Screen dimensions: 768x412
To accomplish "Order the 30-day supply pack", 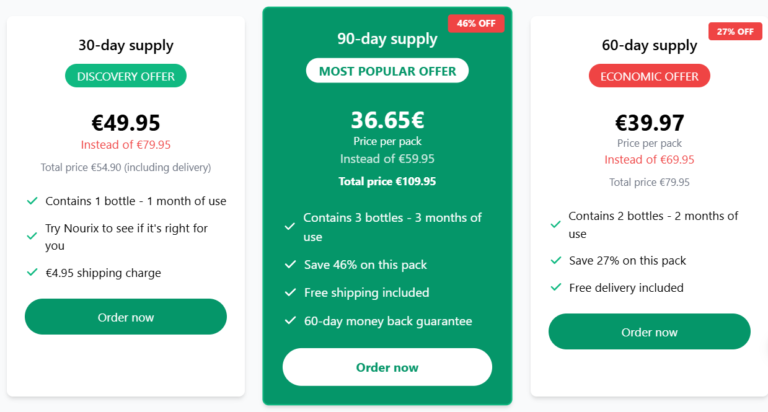I will click(126, 317).
